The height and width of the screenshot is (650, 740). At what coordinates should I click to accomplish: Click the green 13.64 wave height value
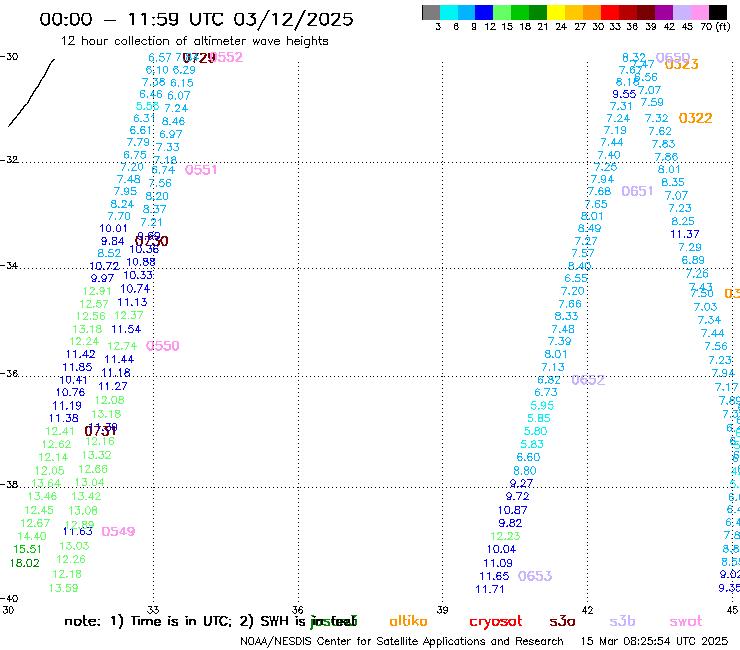tap(46, 483)
